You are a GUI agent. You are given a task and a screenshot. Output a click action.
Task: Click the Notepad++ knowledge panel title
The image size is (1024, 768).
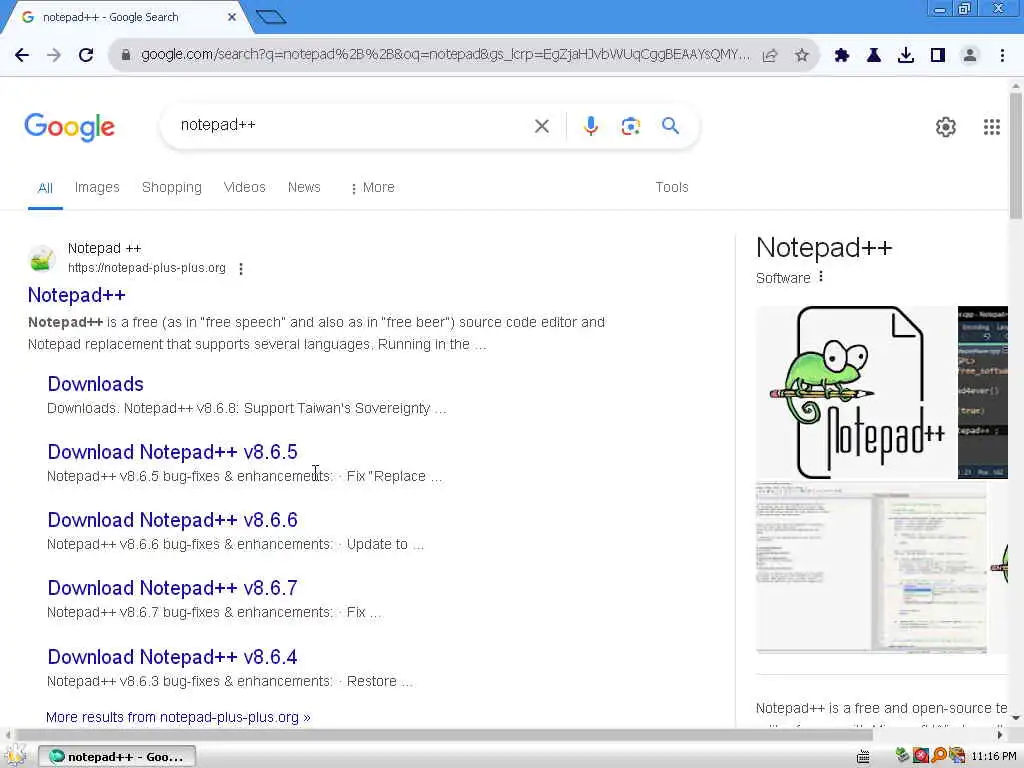824,248
